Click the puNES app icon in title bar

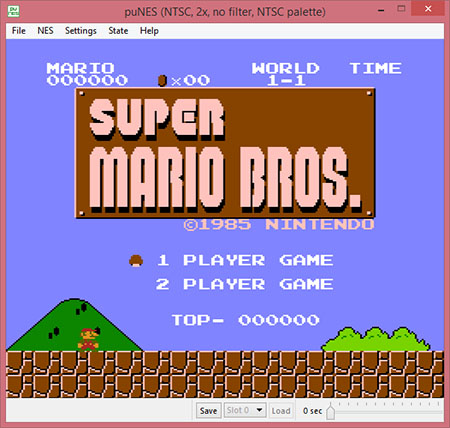tap(13, 11)
